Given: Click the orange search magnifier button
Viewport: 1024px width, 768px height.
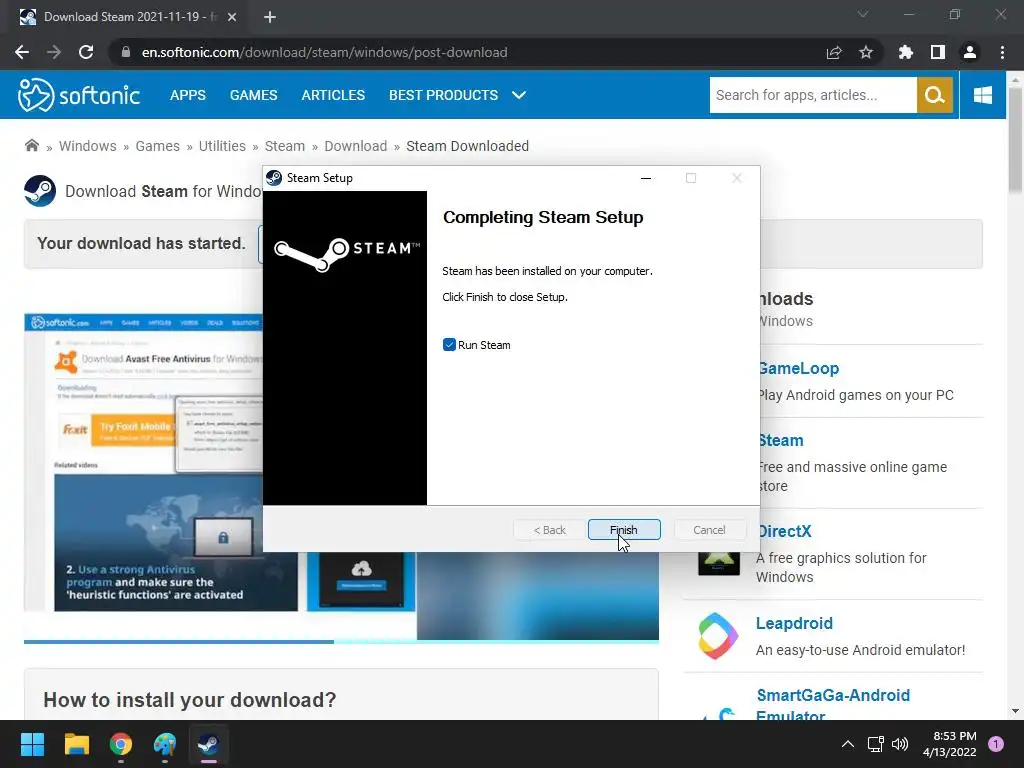Looking at the screenshot, I should click(x=935, y=95).
